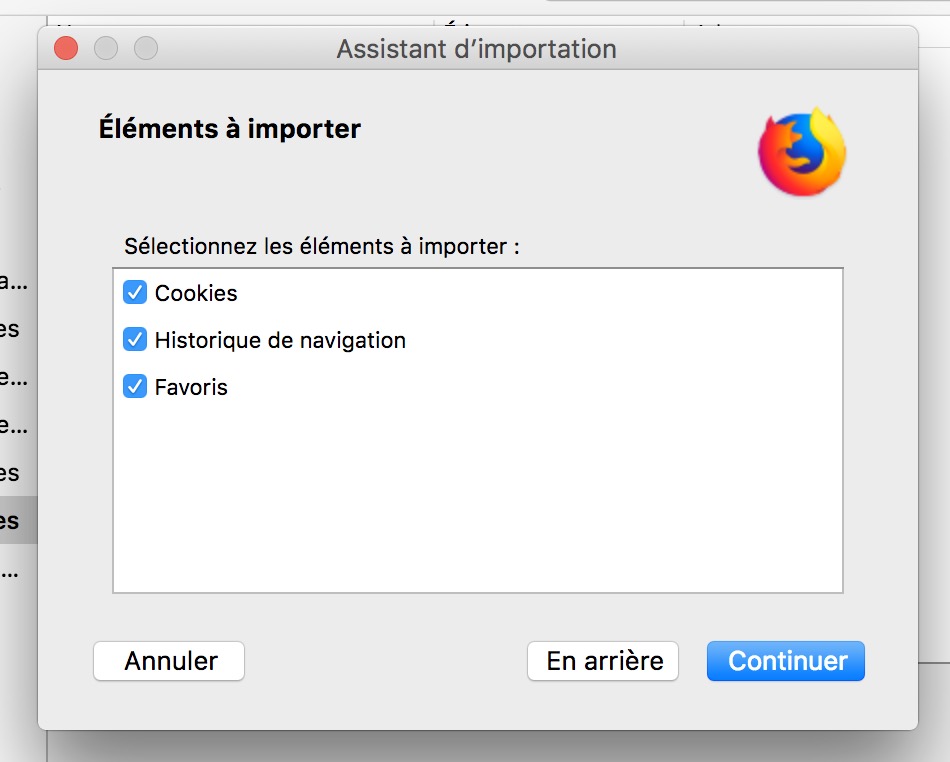
Task: Click the Assistant d'importation title bar text
Action: 476,49
